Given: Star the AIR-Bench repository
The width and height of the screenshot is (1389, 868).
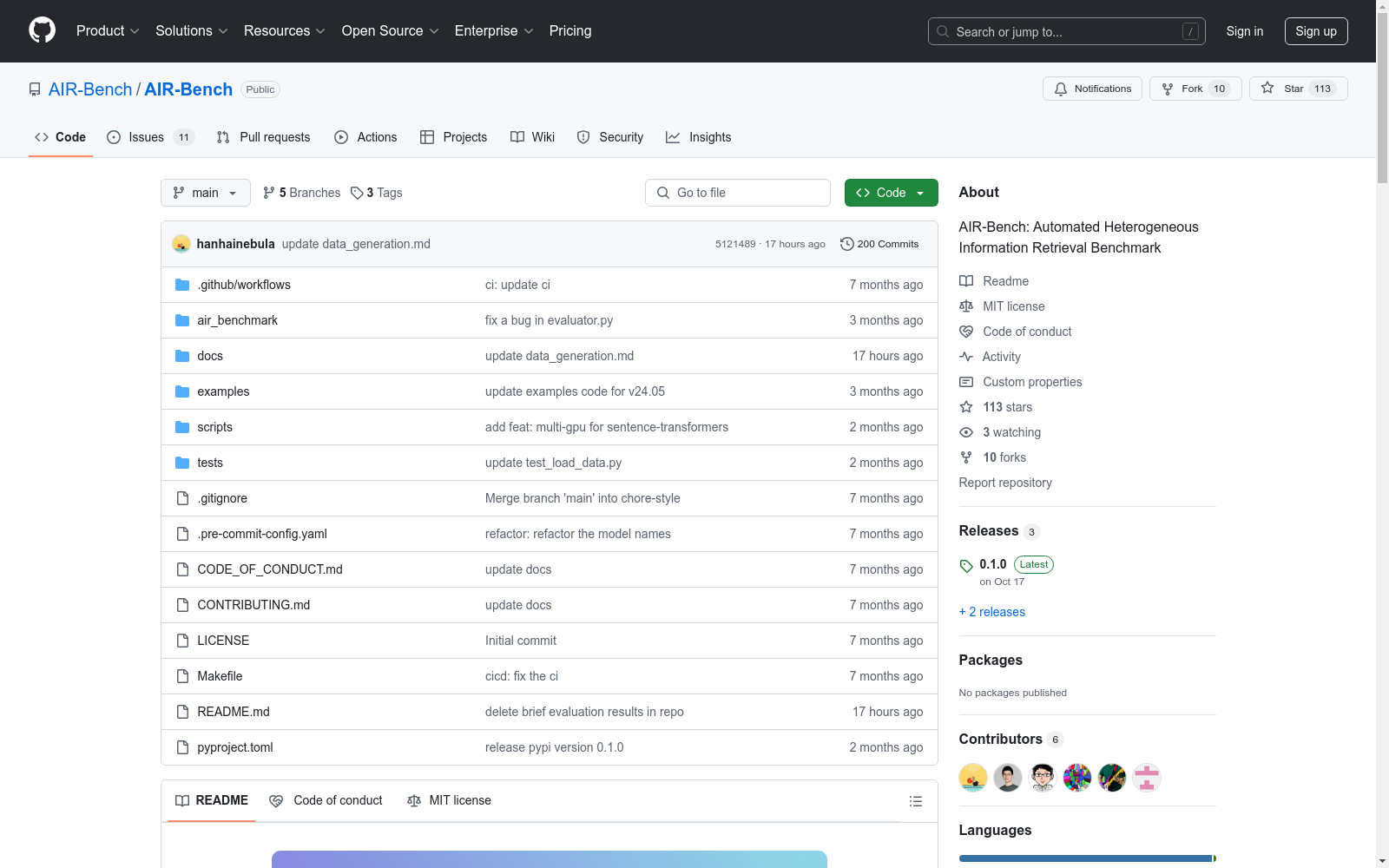Looking at the screenshot, I should click(1298, 89).
